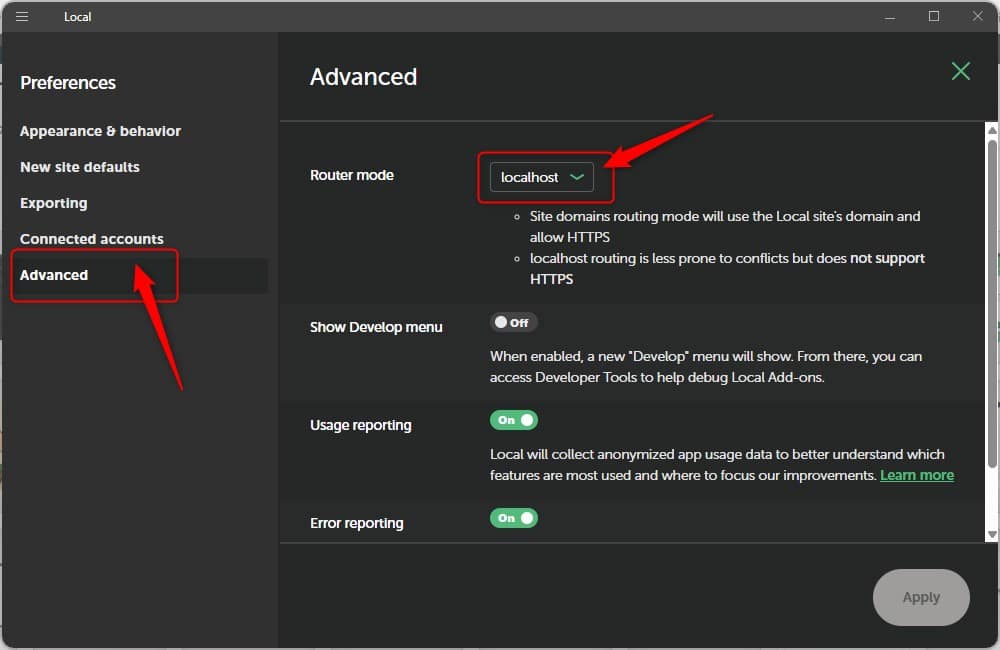Close Preferences with the green X icon
This screenshot has width=1000, height=650.
960,71
